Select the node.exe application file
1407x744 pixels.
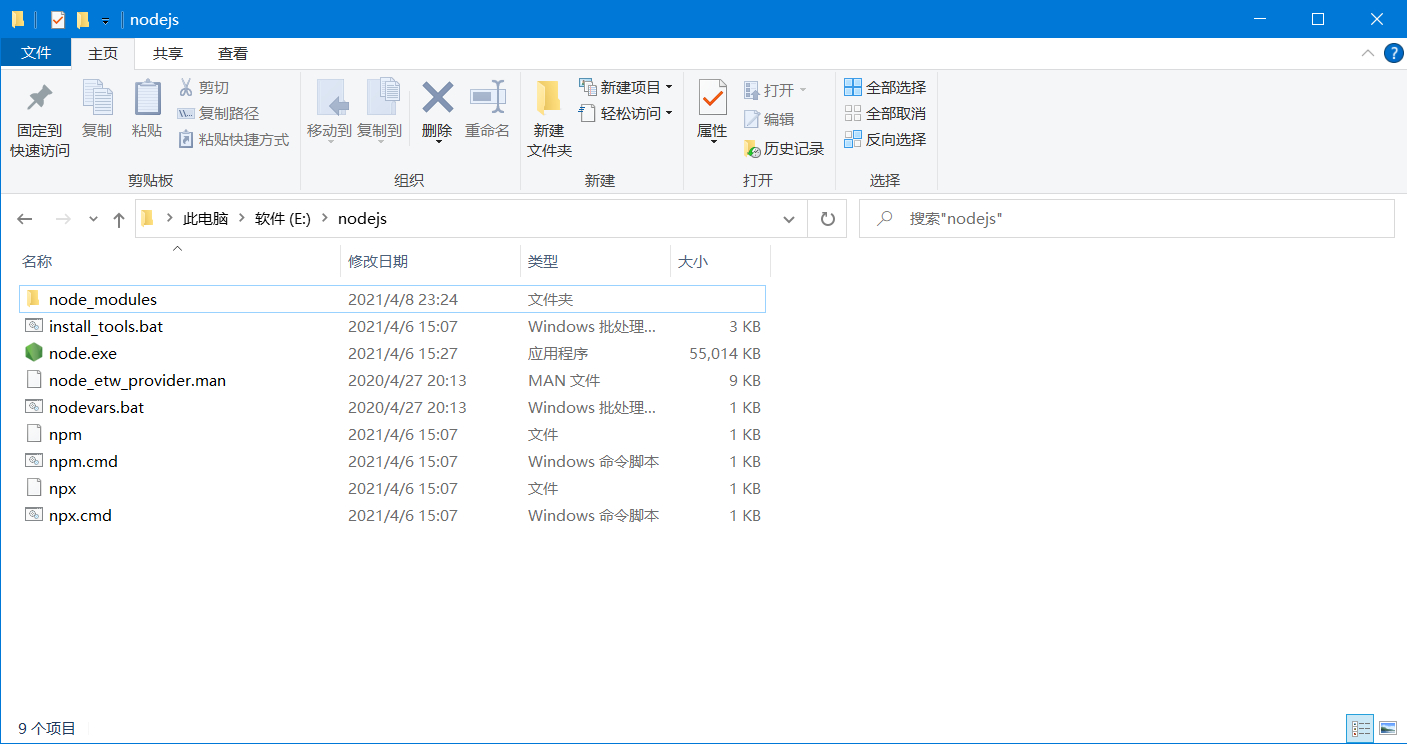pyautogui.click(x=392, y=354)
